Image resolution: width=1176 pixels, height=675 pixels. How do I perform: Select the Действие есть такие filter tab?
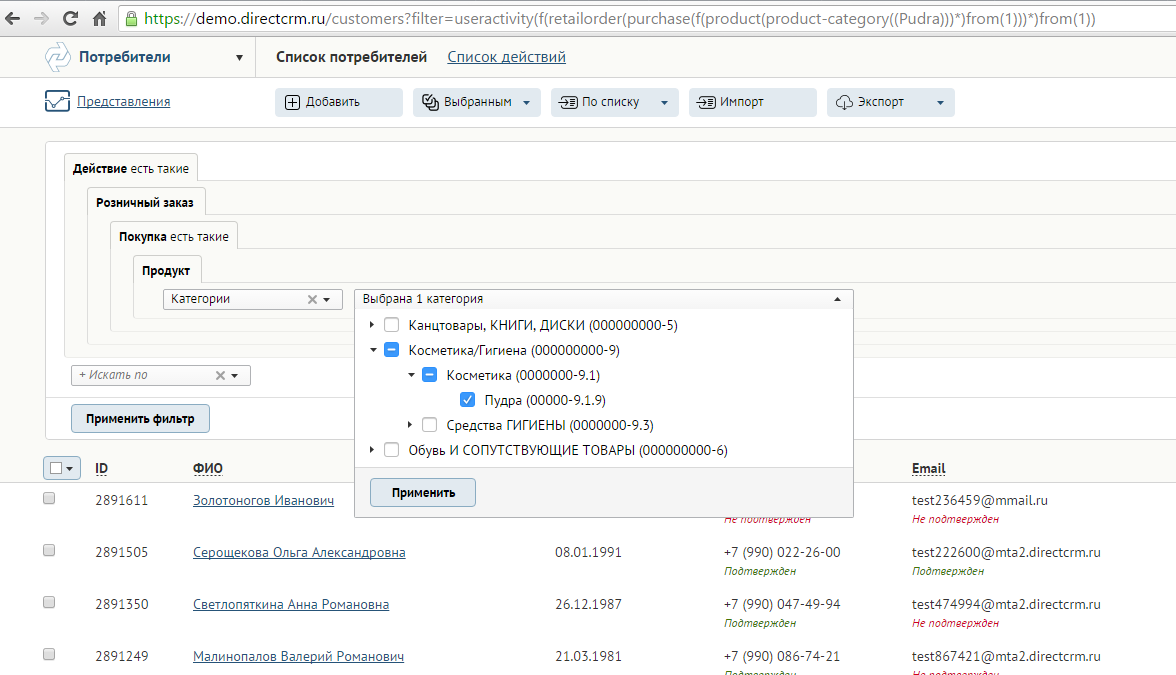[131, 169]
